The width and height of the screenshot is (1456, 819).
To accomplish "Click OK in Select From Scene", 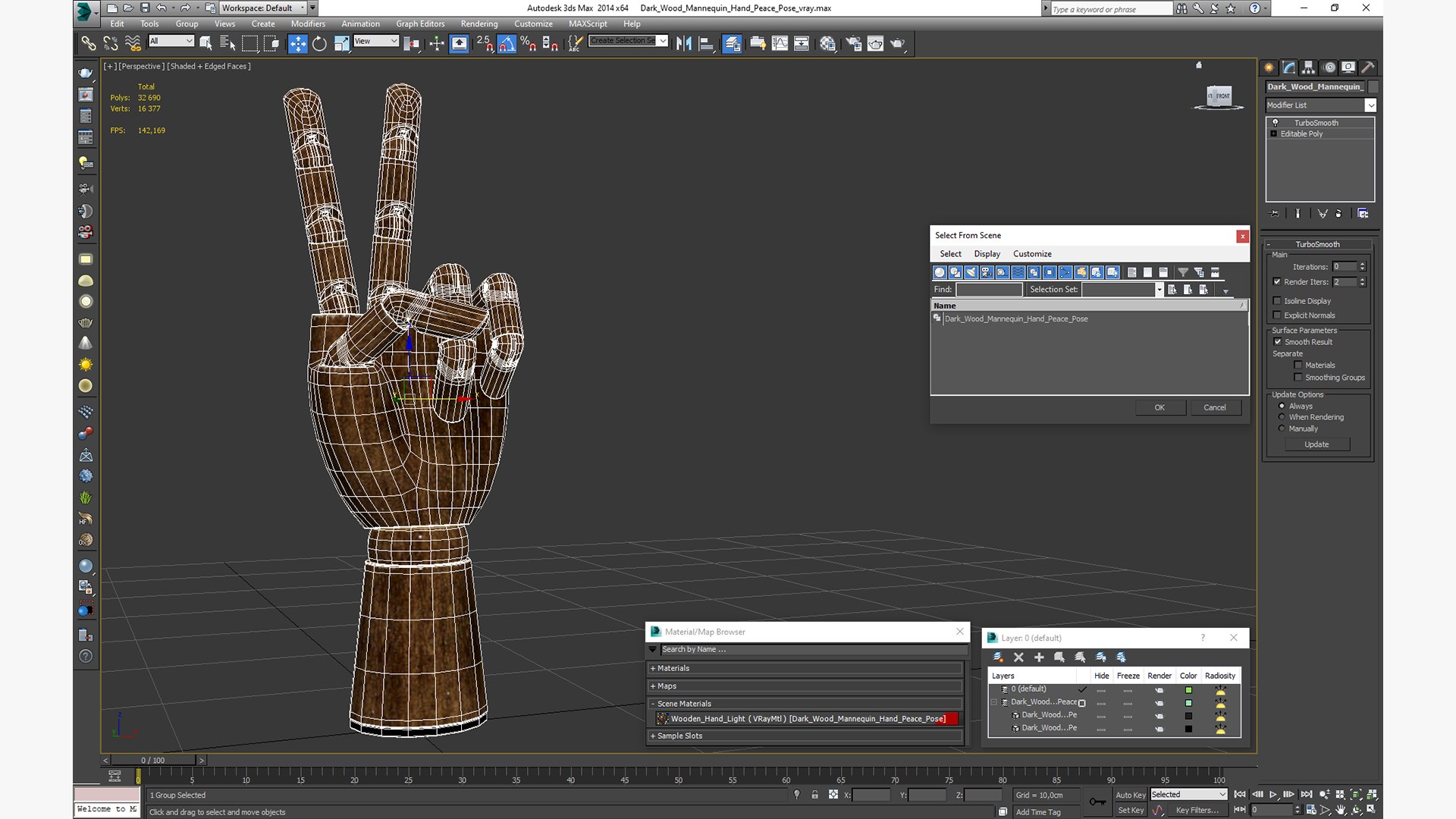I will pos(1159,408).
